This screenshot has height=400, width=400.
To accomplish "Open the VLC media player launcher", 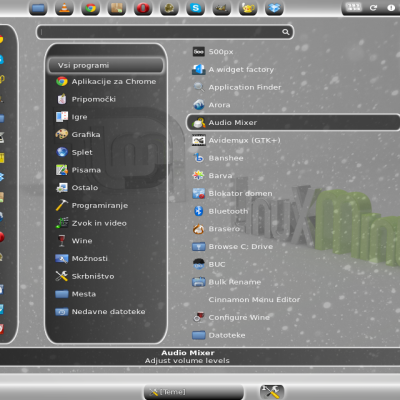I will pyautogui.click(x=64, y=8).
